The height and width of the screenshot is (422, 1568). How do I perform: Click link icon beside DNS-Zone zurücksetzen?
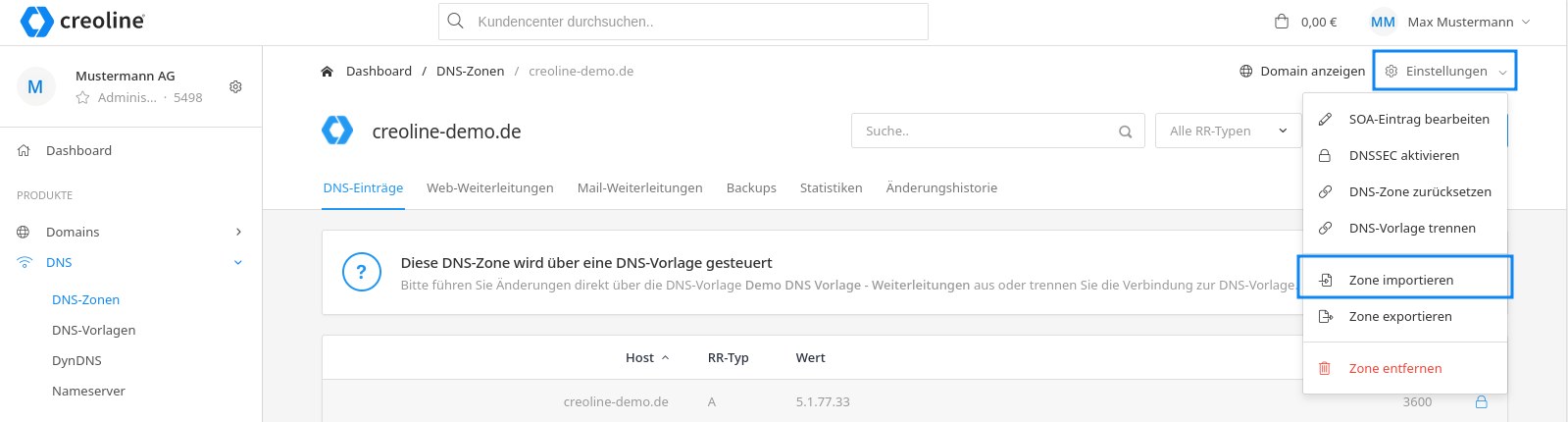(1325, 191)
